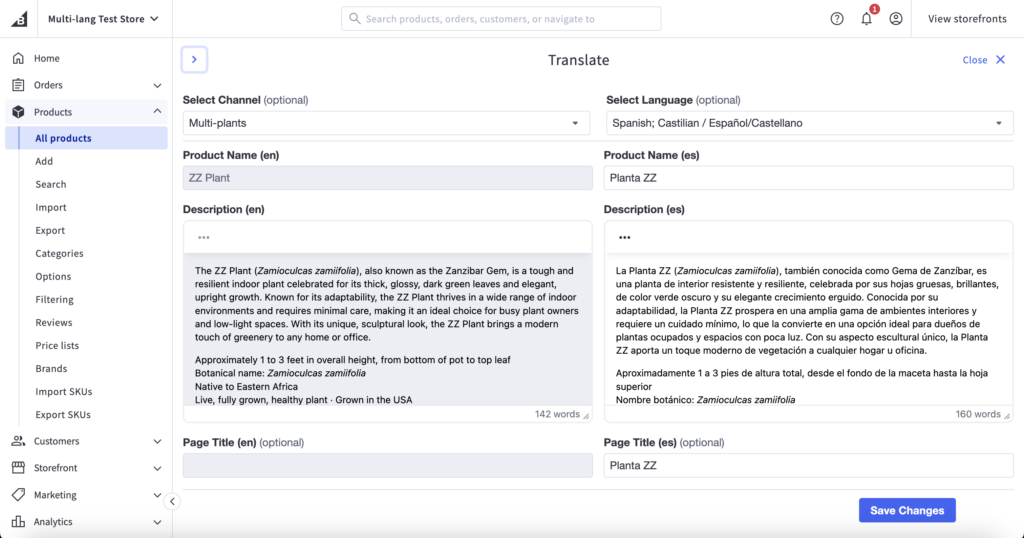The image size is (1024, 538).
Task: Open the user account profile icon
Action: point(896,19)
